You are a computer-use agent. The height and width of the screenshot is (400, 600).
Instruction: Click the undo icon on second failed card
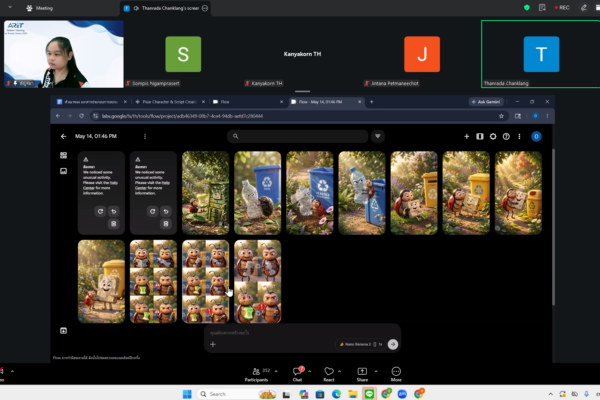pos(166,211)
